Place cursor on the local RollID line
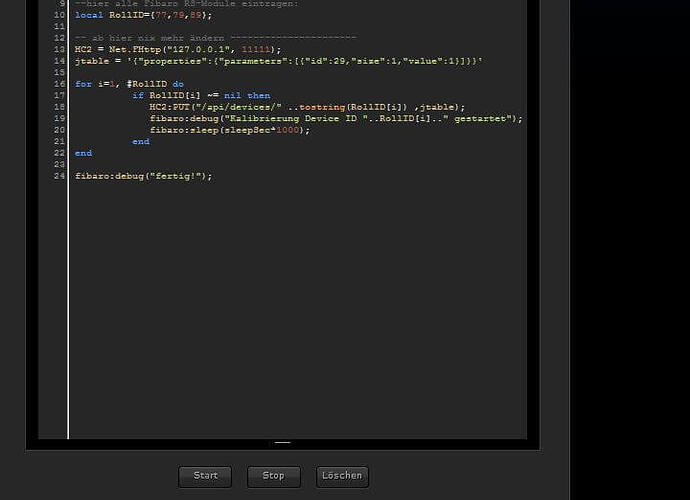This screenshot has width=690, height=500. click(143, 15)
